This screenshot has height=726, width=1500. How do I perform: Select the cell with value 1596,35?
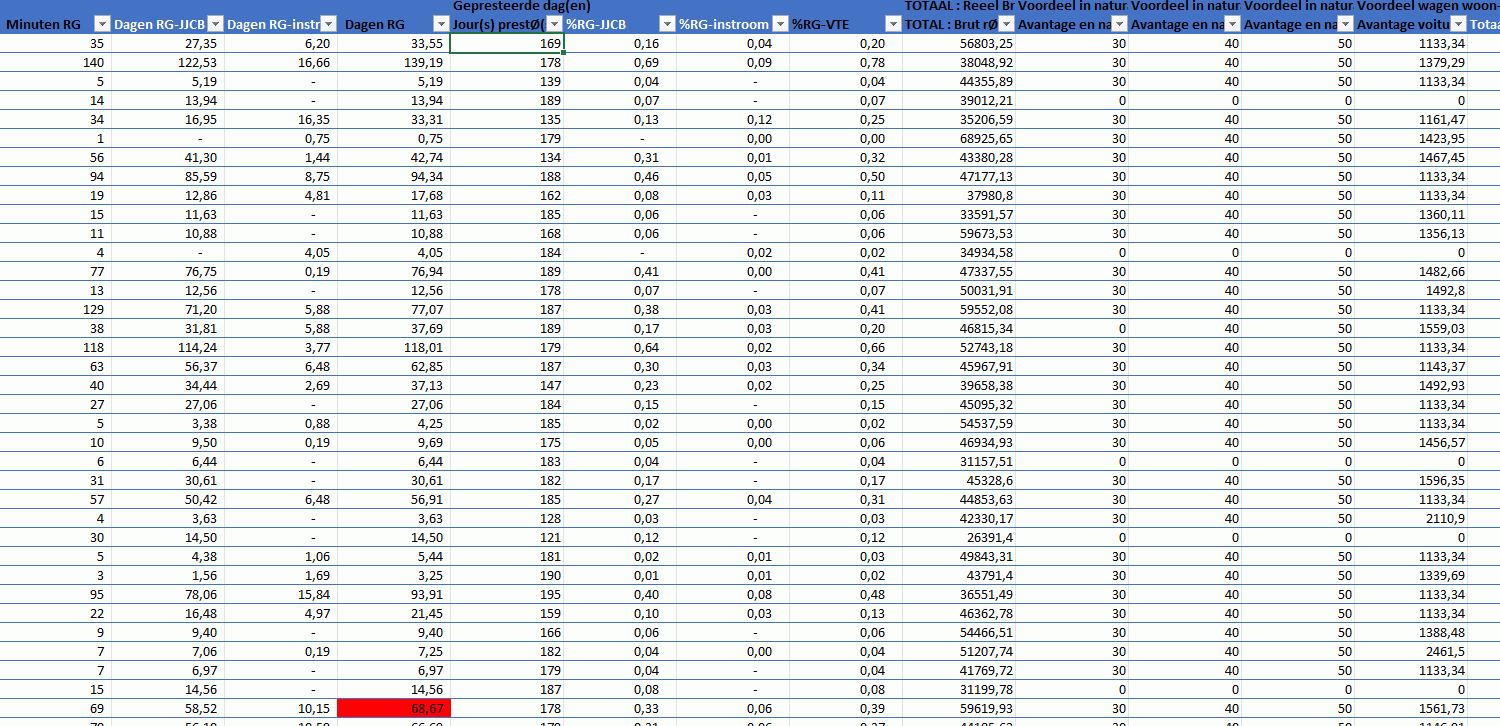[x=1412, y=480]
